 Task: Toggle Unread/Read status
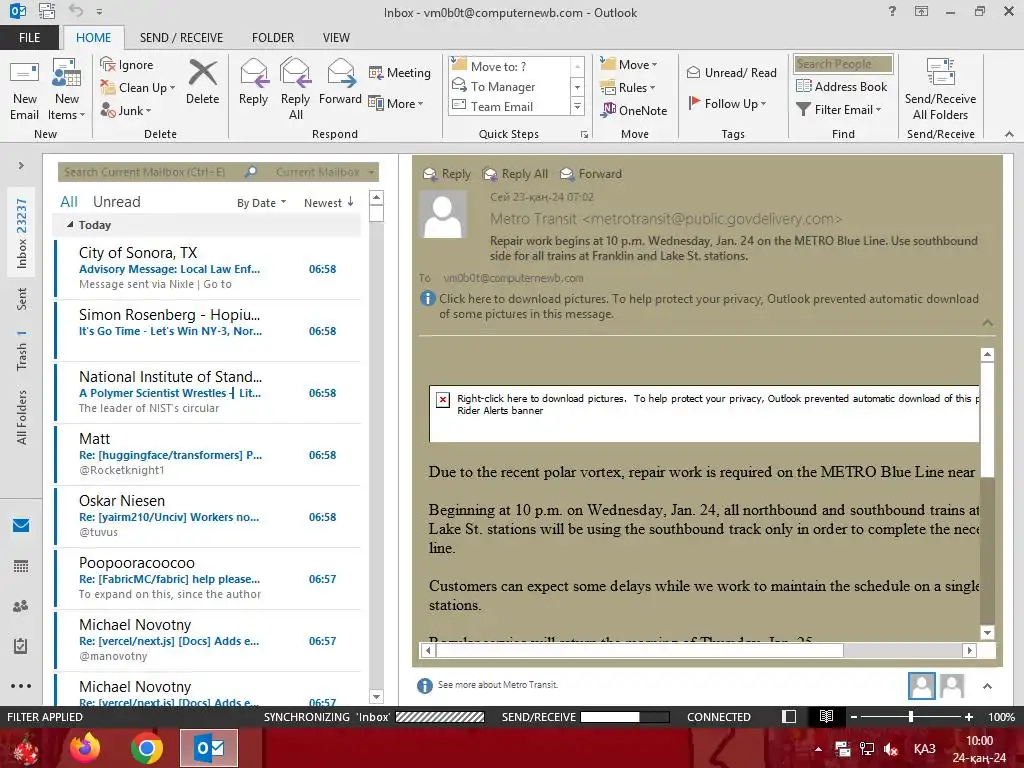point(732,72)
